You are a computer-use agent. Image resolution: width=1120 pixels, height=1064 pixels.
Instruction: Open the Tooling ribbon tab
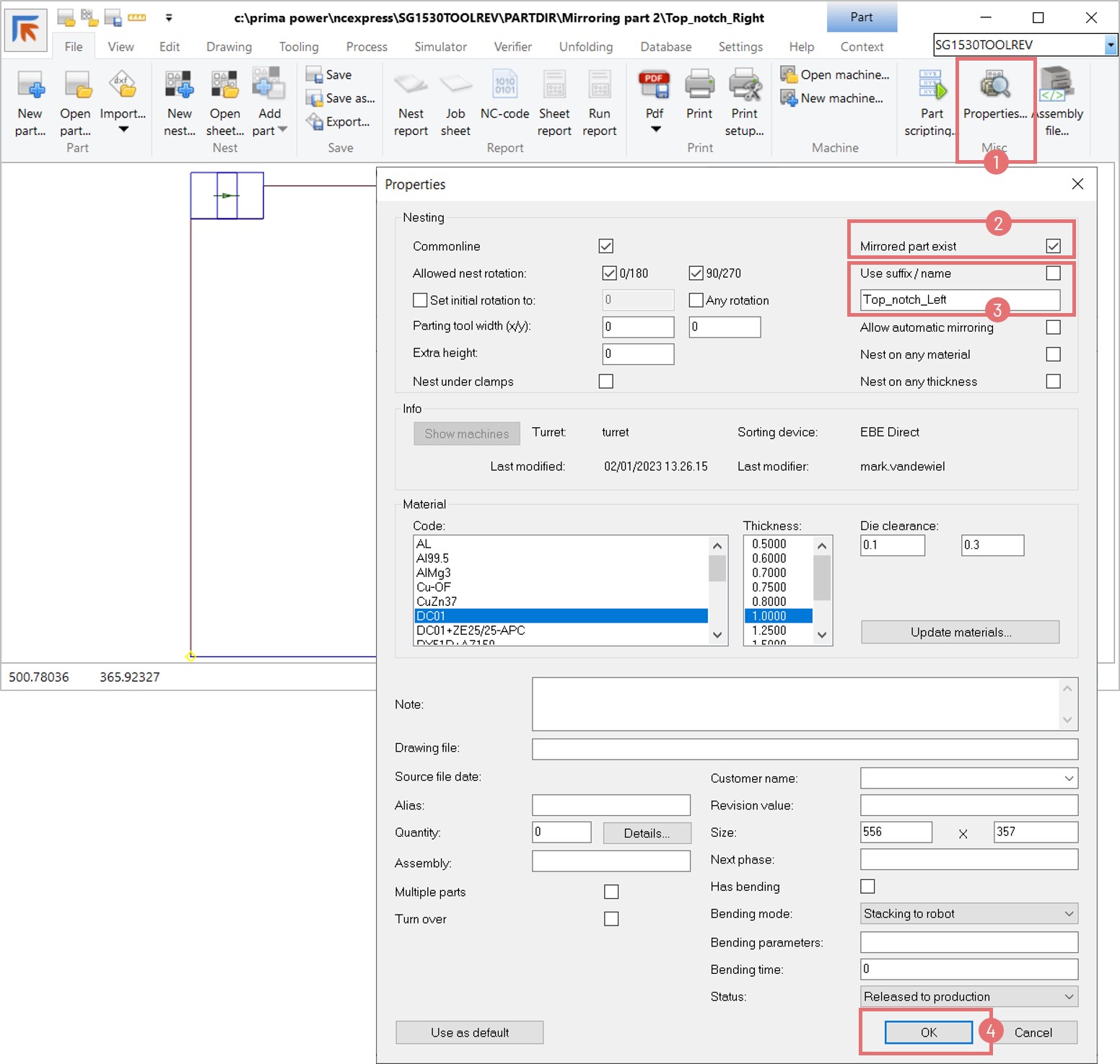(x=299, y=47)
